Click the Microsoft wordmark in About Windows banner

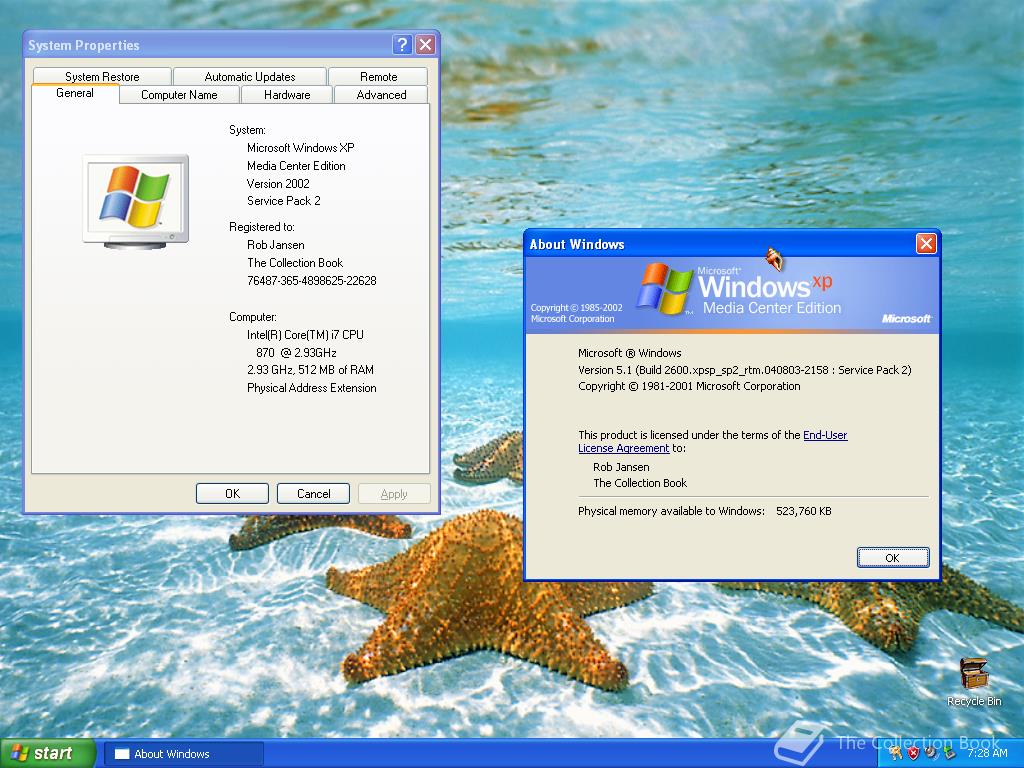point(906,319)
